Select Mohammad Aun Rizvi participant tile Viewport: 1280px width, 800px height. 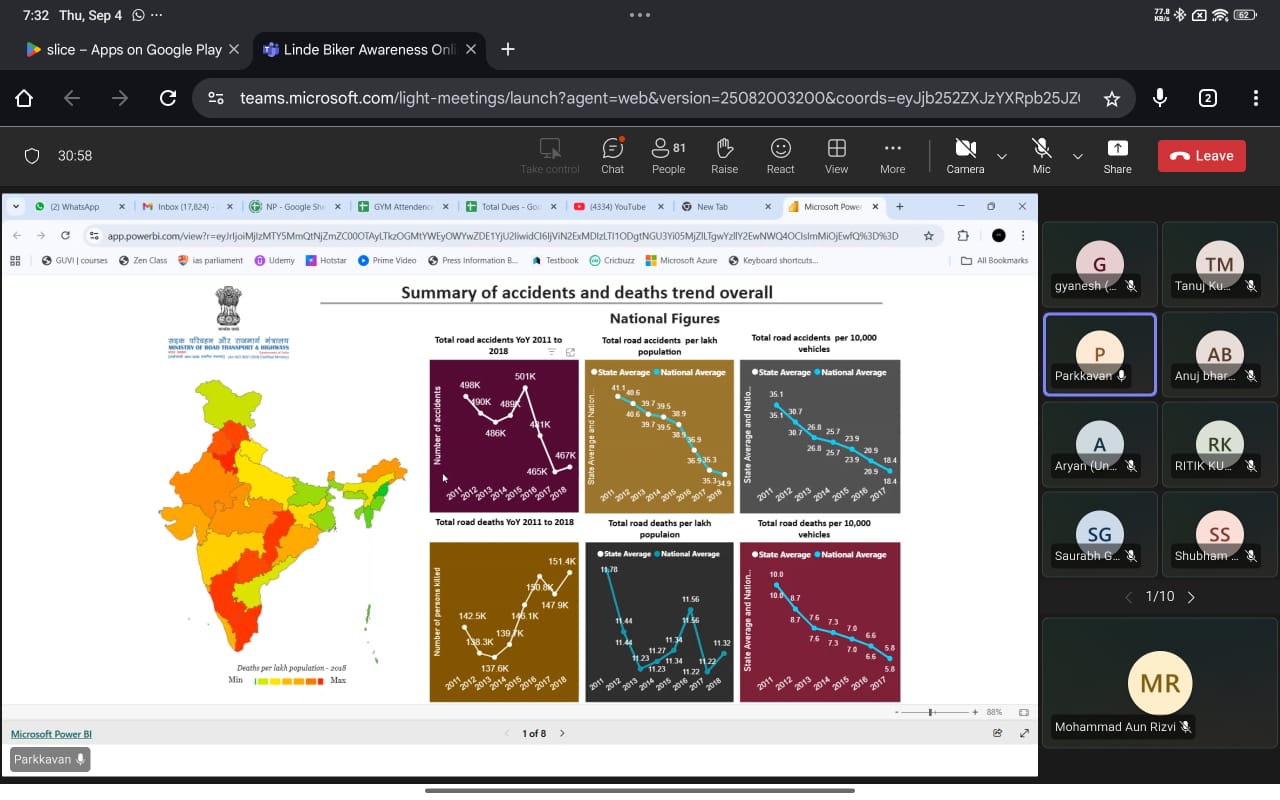pyautogui.click(x=1159, y=682)
